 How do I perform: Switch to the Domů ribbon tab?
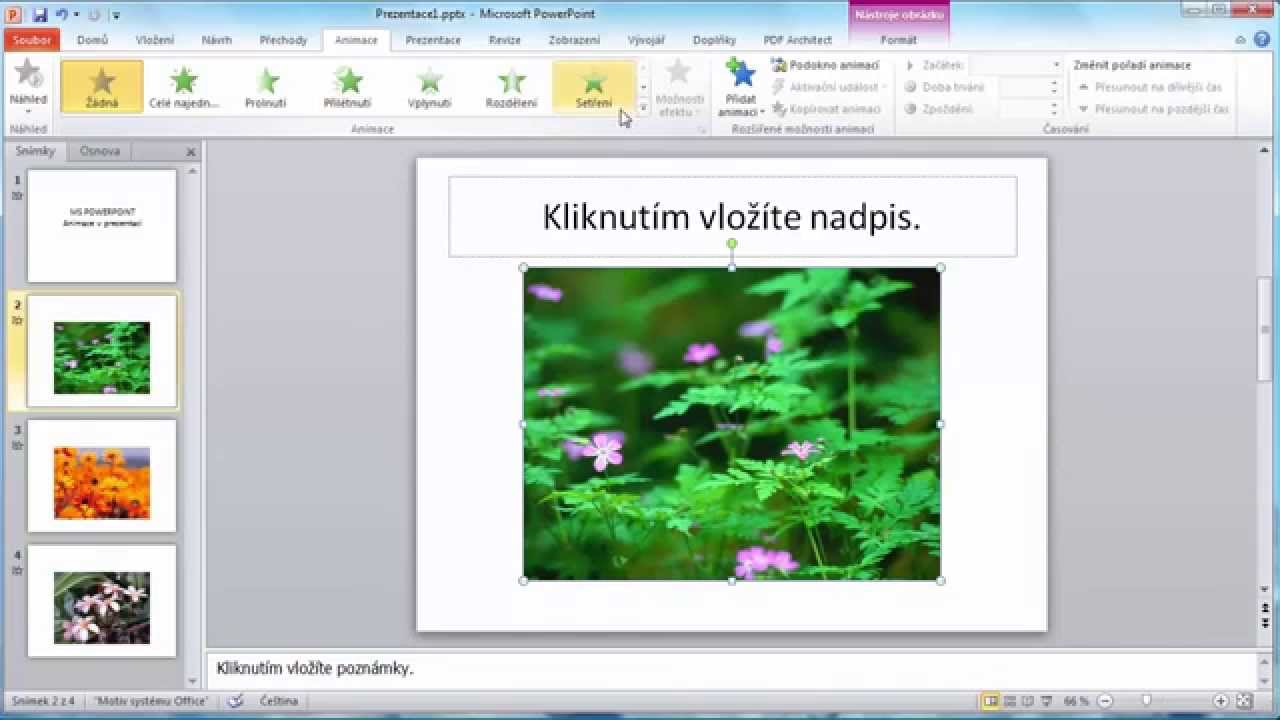pyautogui.click(x=92, y=40)
